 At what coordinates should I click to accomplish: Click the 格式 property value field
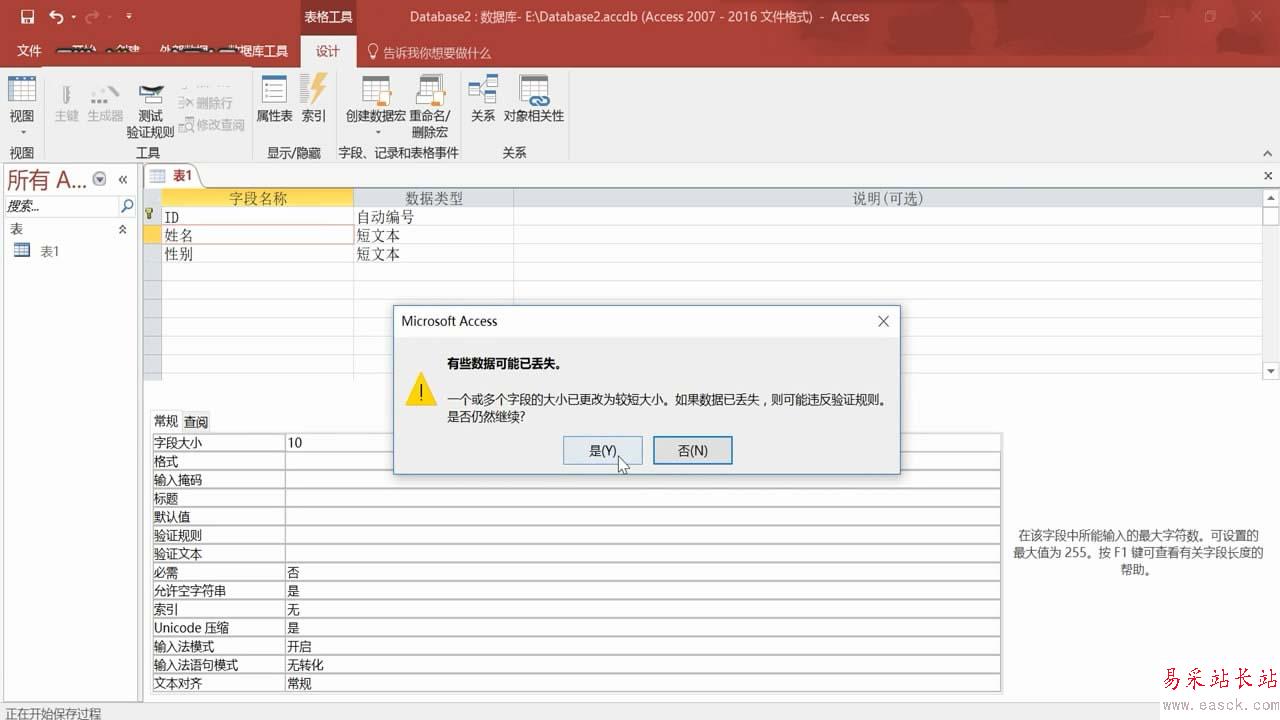click(x=643, y=461)
